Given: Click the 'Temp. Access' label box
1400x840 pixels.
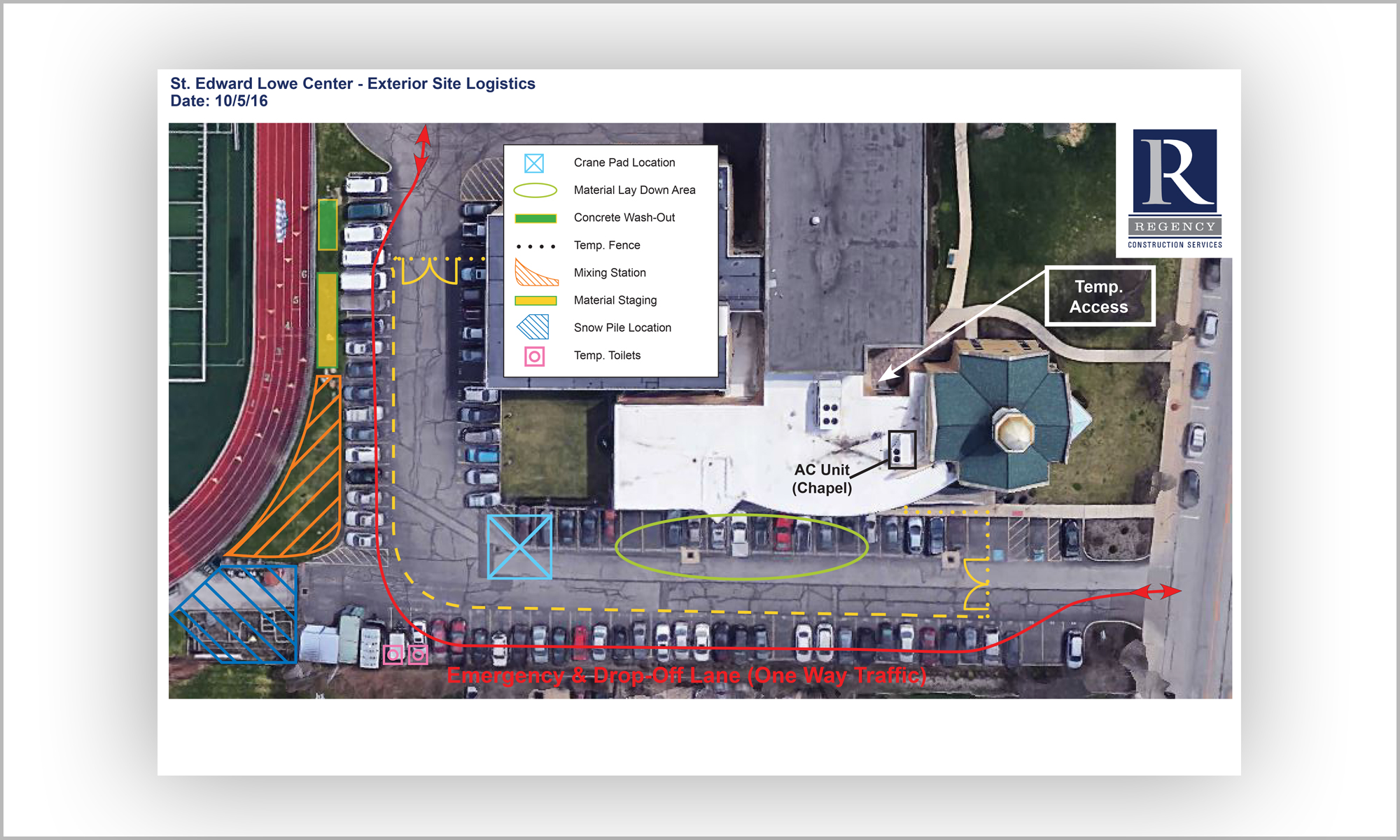Looking at the screenshot, I should point(1100,297).
